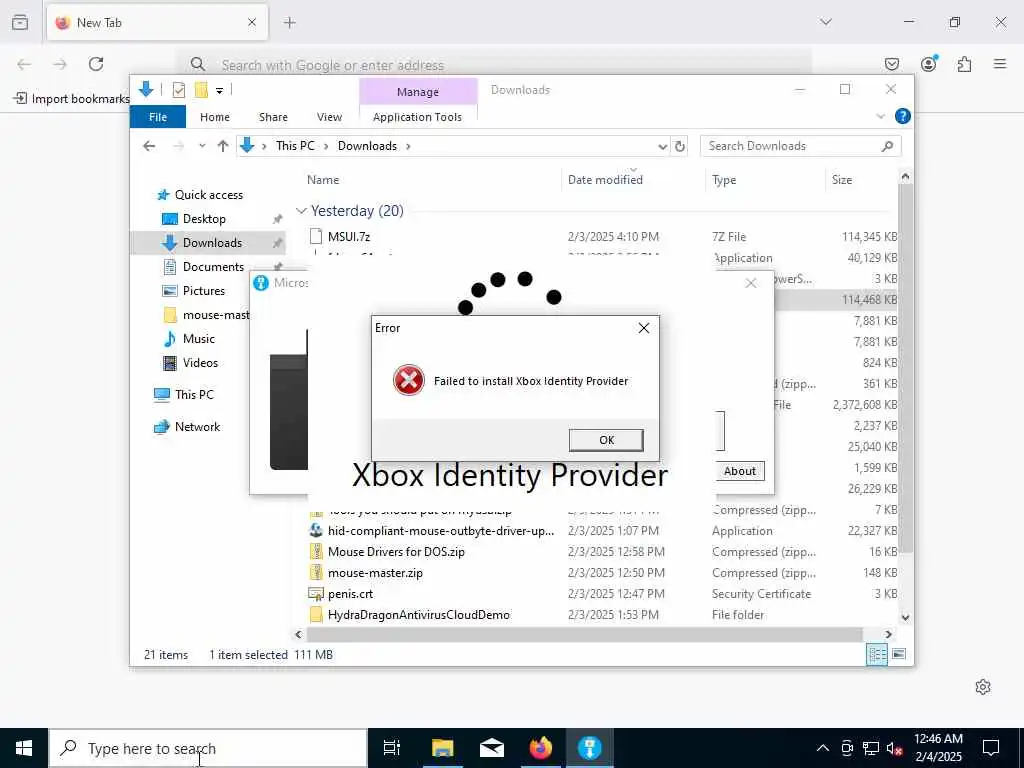Select This PC in navigation pane
Image resolution: width=1024 pixels, height=768 pixels.
(x=194, y=394)
